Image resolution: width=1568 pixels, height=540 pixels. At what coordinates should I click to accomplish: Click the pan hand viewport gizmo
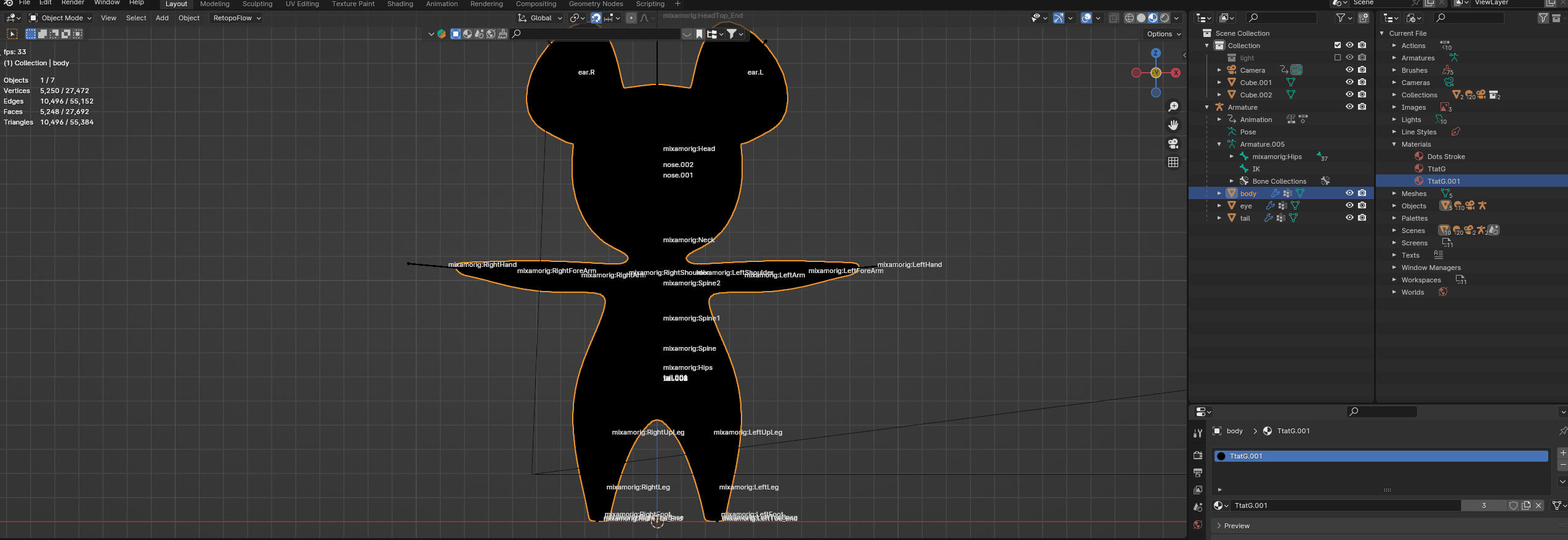[1173, 125]
